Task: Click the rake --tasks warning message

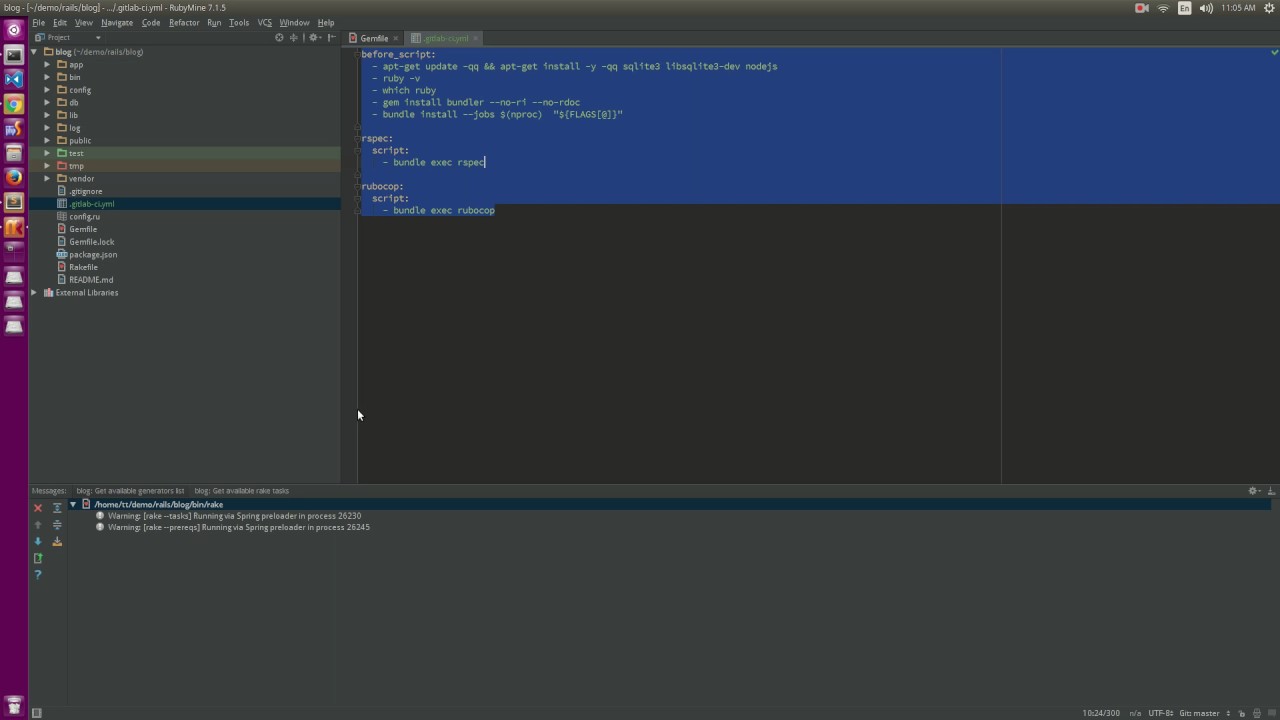Action: (234, 516)
